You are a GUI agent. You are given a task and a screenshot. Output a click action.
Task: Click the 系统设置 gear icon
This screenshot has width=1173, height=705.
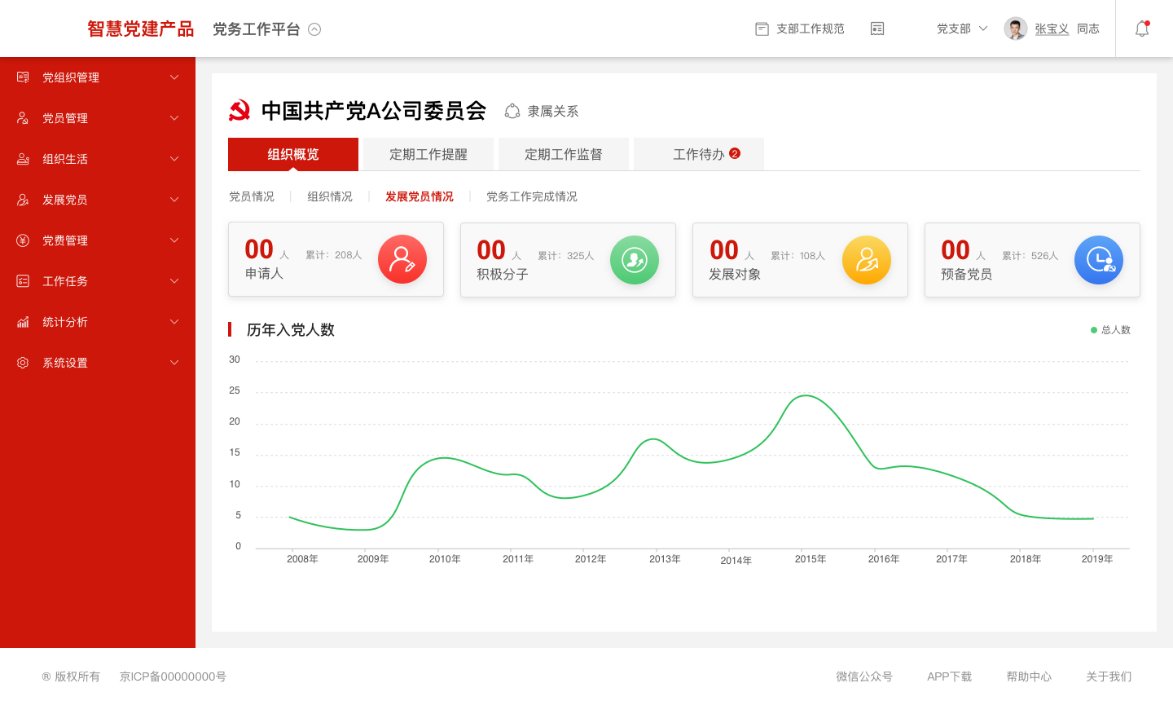point(22,362)
